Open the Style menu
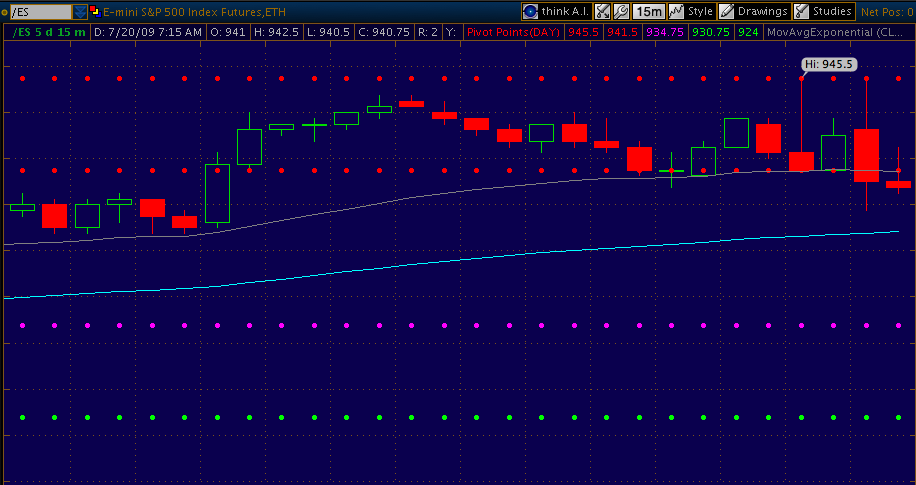 tap(700, 11)
